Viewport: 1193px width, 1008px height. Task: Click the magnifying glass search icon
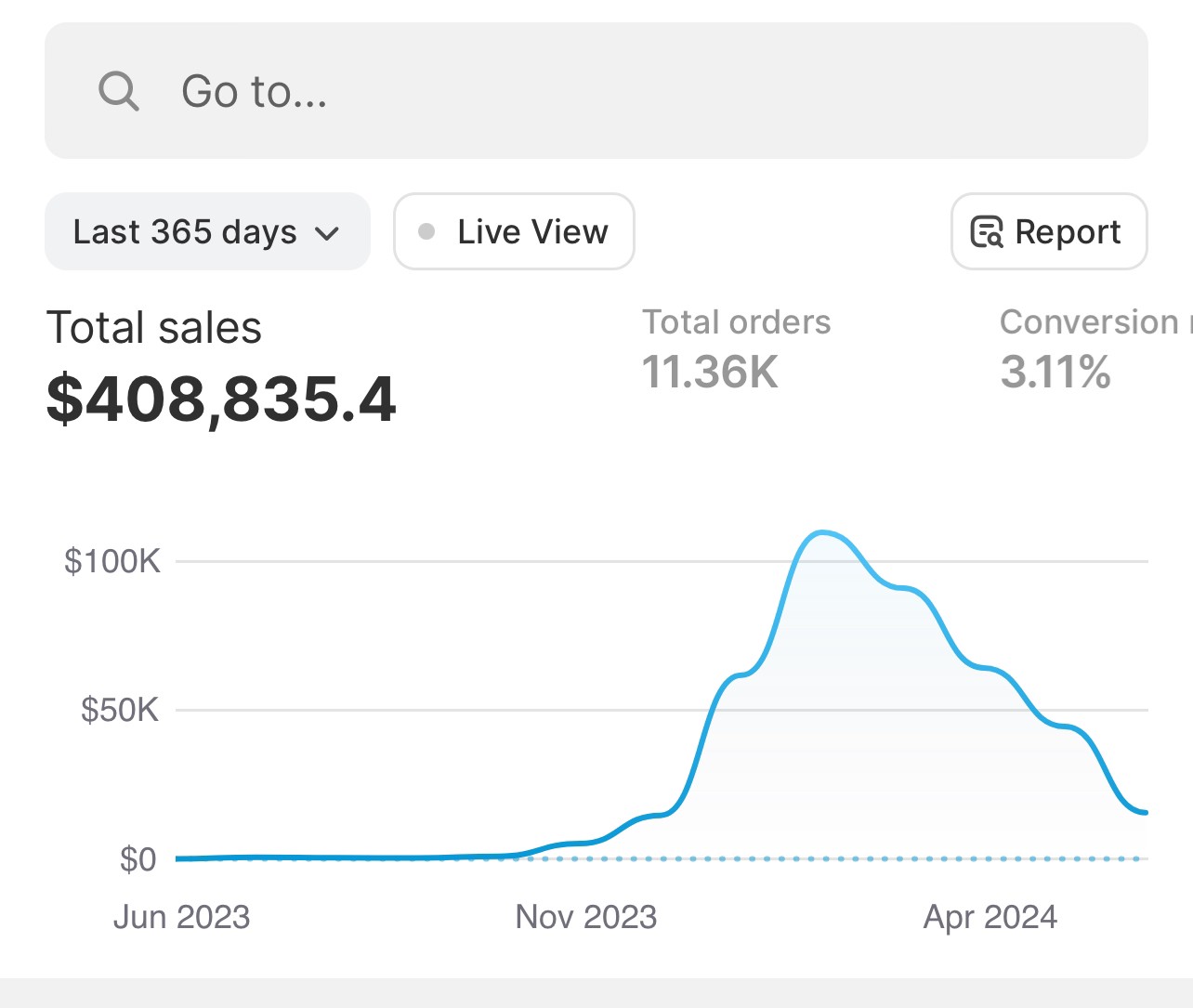coord(119,92)
